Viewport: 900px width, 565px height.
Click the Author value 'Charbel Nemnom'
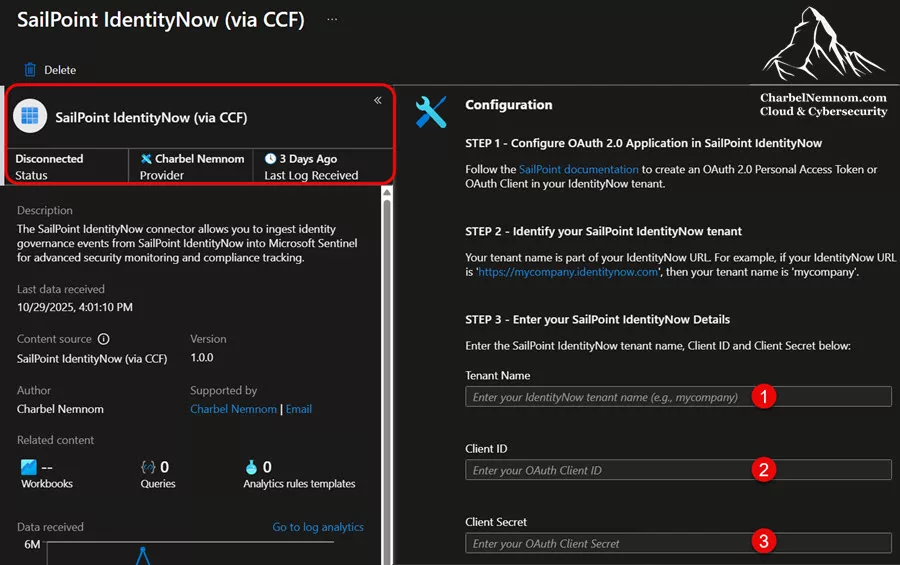tap(60, 409)
